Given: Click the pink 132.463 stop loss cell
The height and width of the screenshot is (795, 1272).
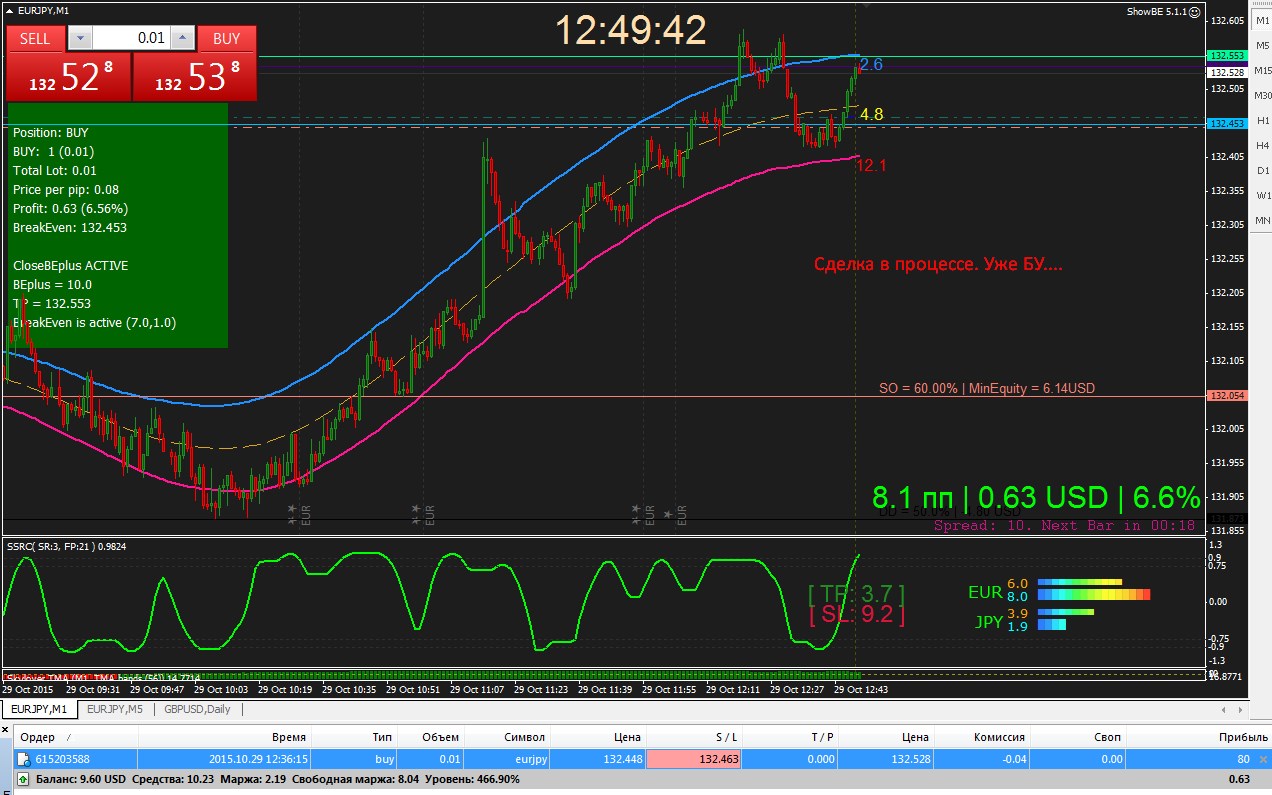Looking at the screenshot, I should coord(696,759).
